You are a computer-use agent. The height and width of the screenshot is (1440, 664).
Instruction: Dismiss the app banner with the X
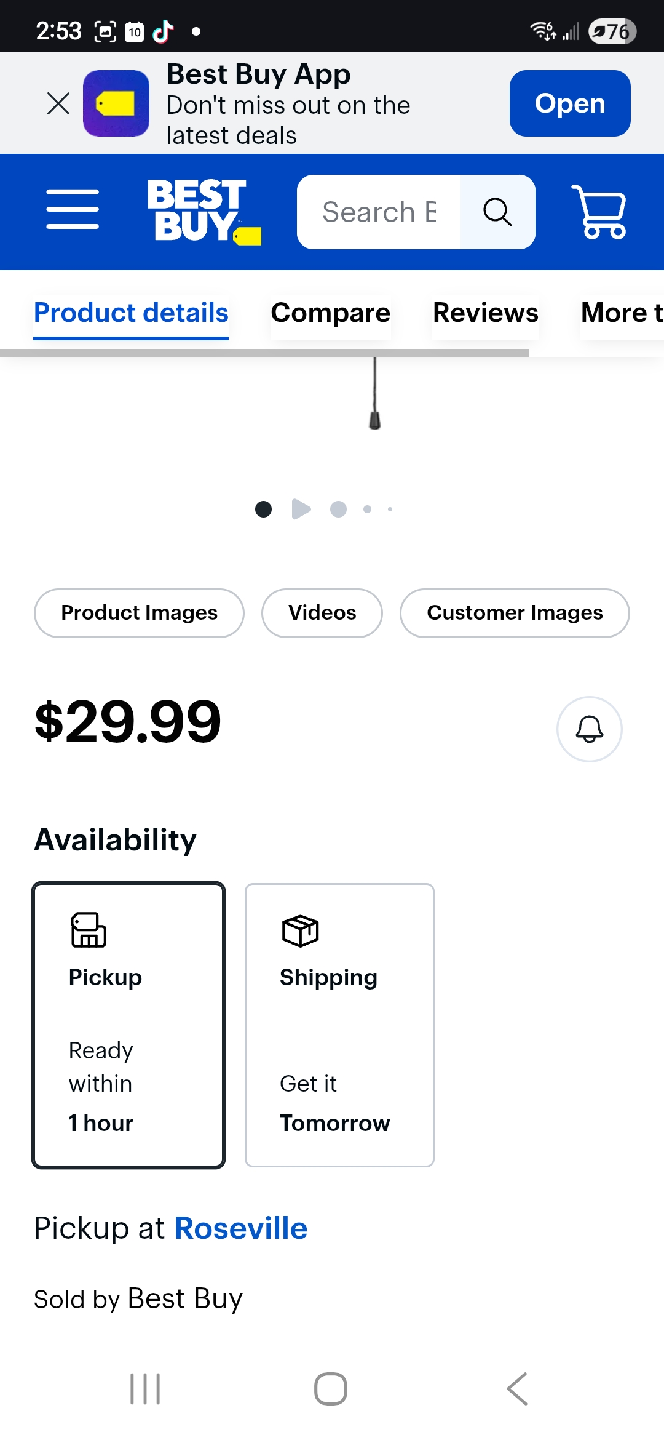point(57,103)
